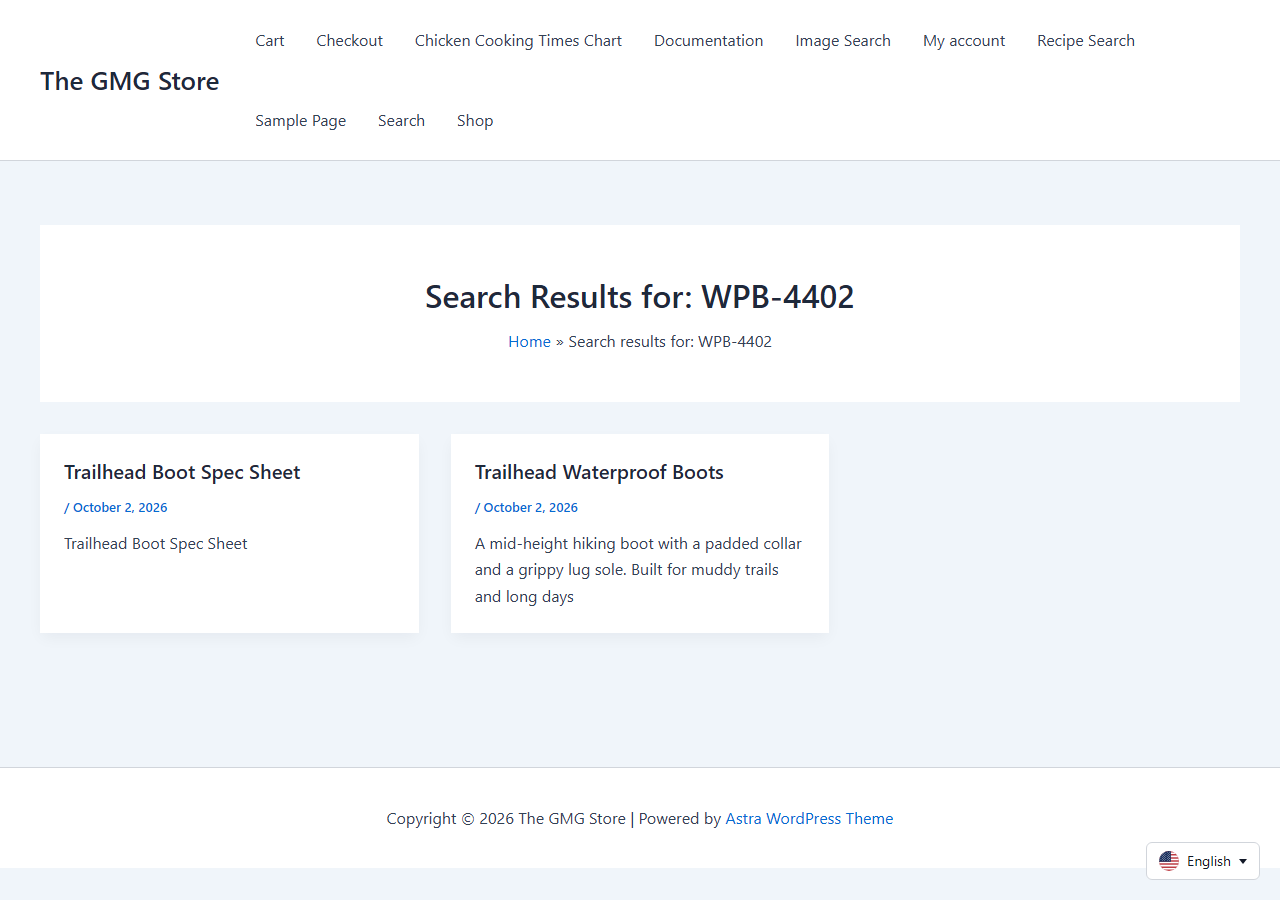This screenshot has height=900, width=1280.
Task: Select Image Search in the navigation
Action: (843, 41)
